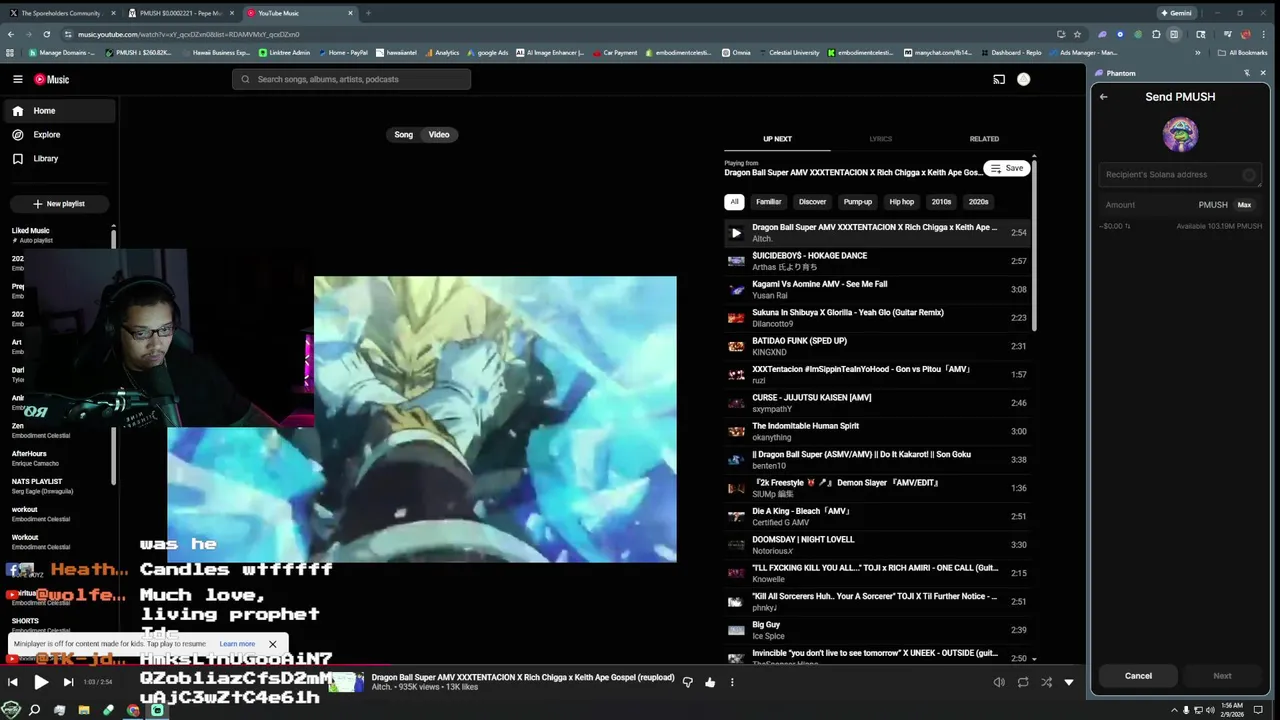The height and width of the screenshot is (720, 1280).
Task: Open the UP NEXT tab
Action: pos(777,139)
